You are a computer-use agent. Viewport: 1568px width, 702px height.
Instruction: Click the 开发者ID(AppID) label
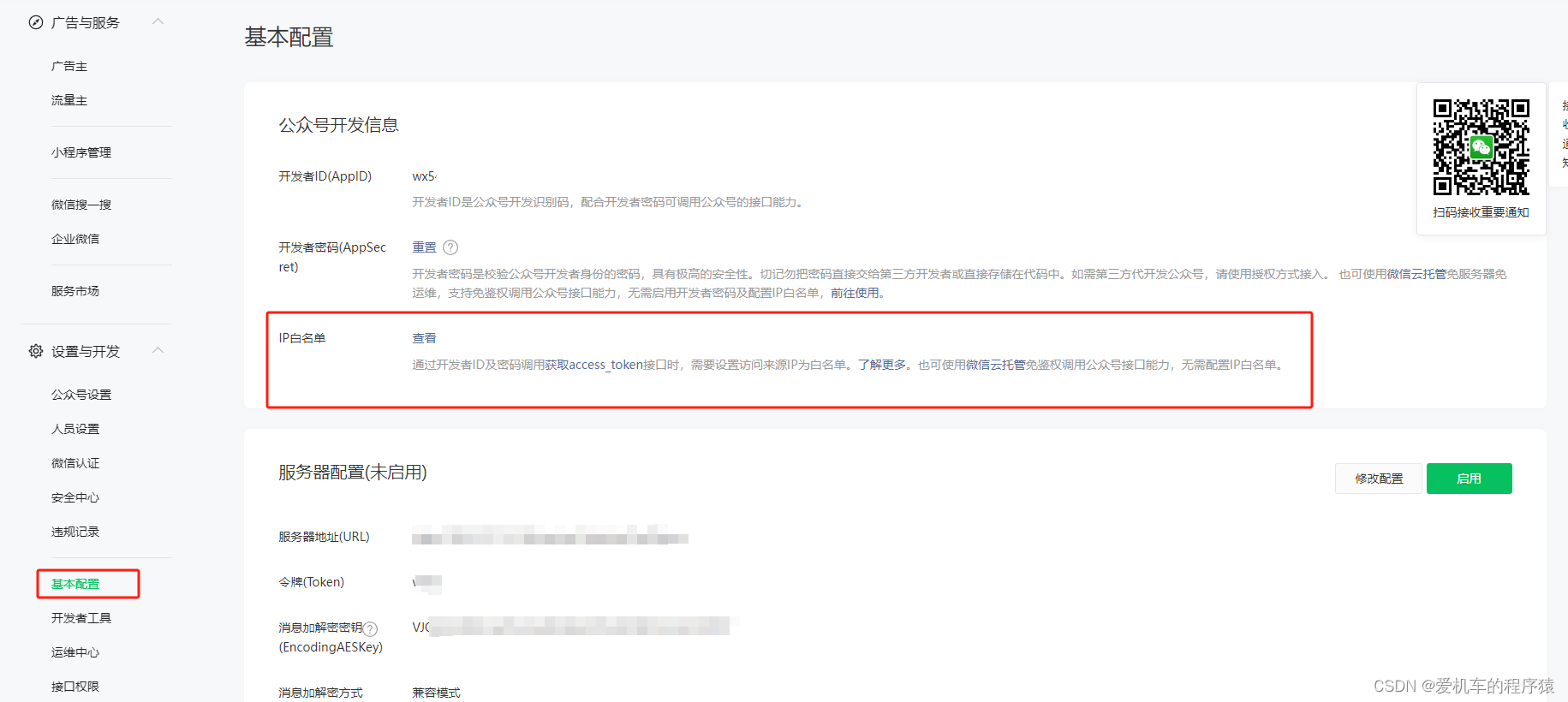(325, 176)
